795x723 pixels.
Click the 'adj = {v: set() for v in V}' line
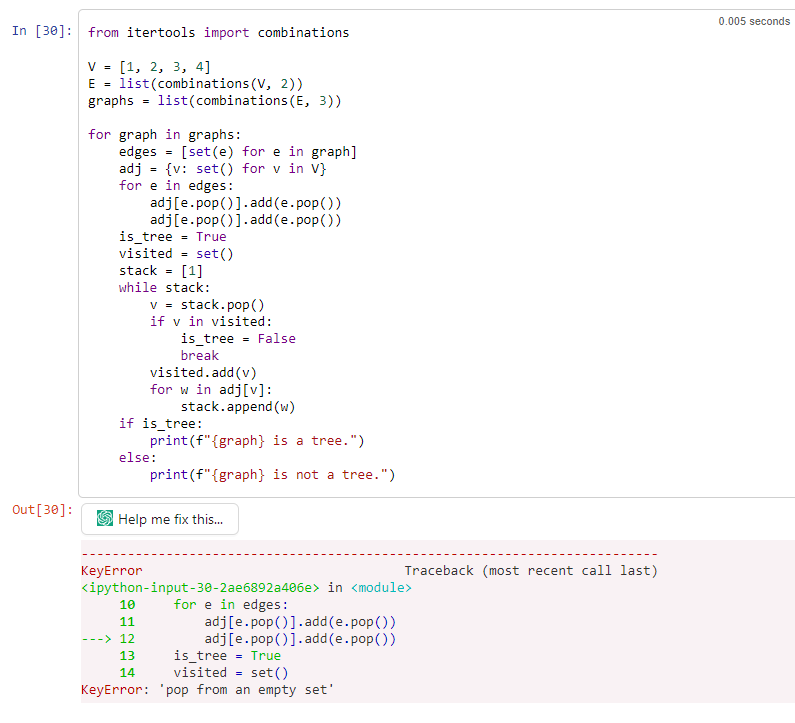point(223,169)
